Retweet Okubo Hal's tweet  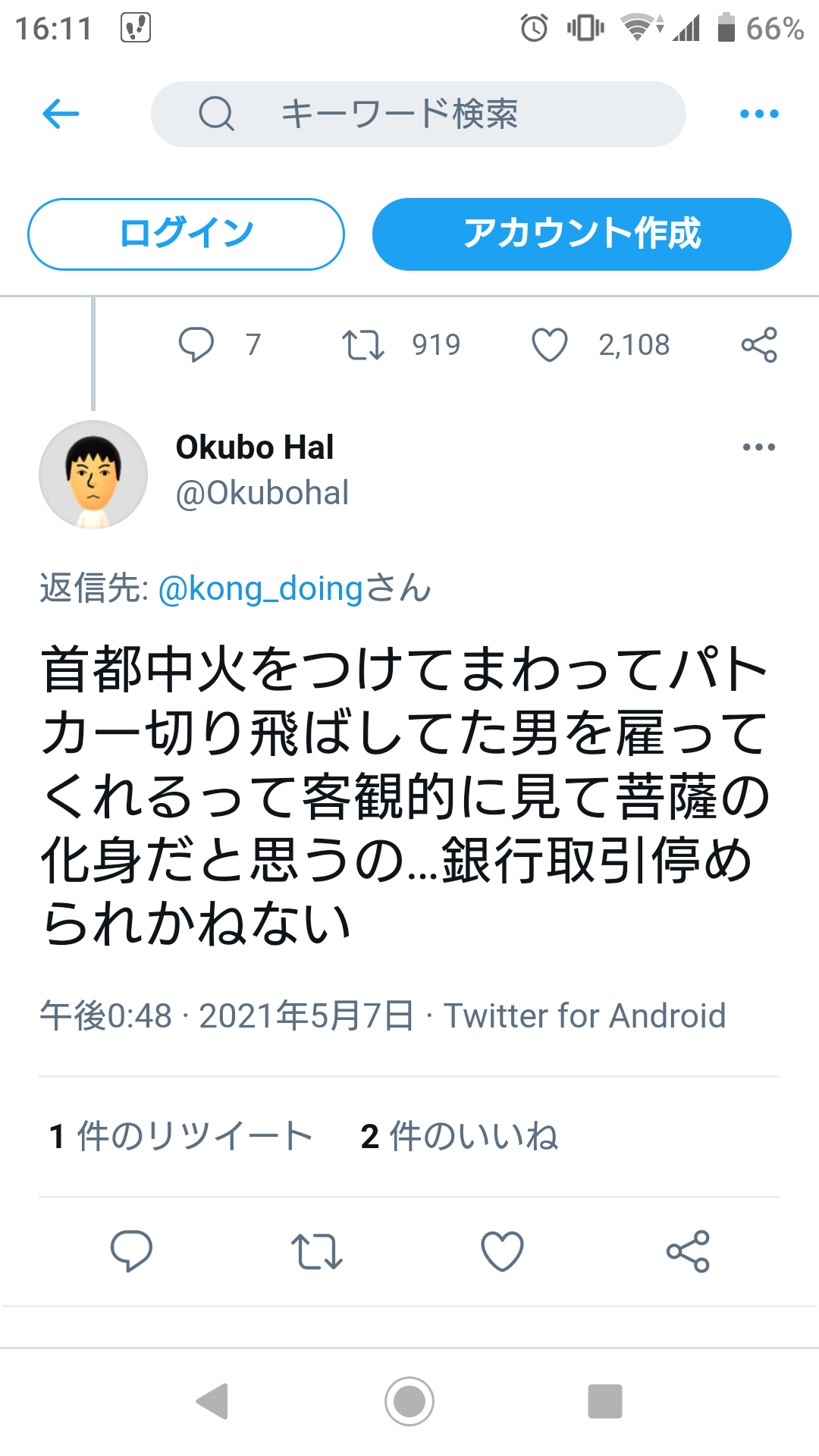[x=317, y=1251]
